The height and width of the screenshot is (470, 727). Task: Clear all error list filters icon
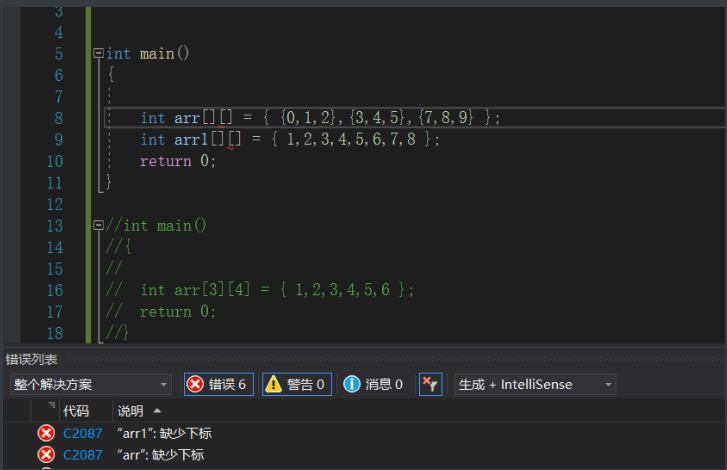click(x=430, y=384)
